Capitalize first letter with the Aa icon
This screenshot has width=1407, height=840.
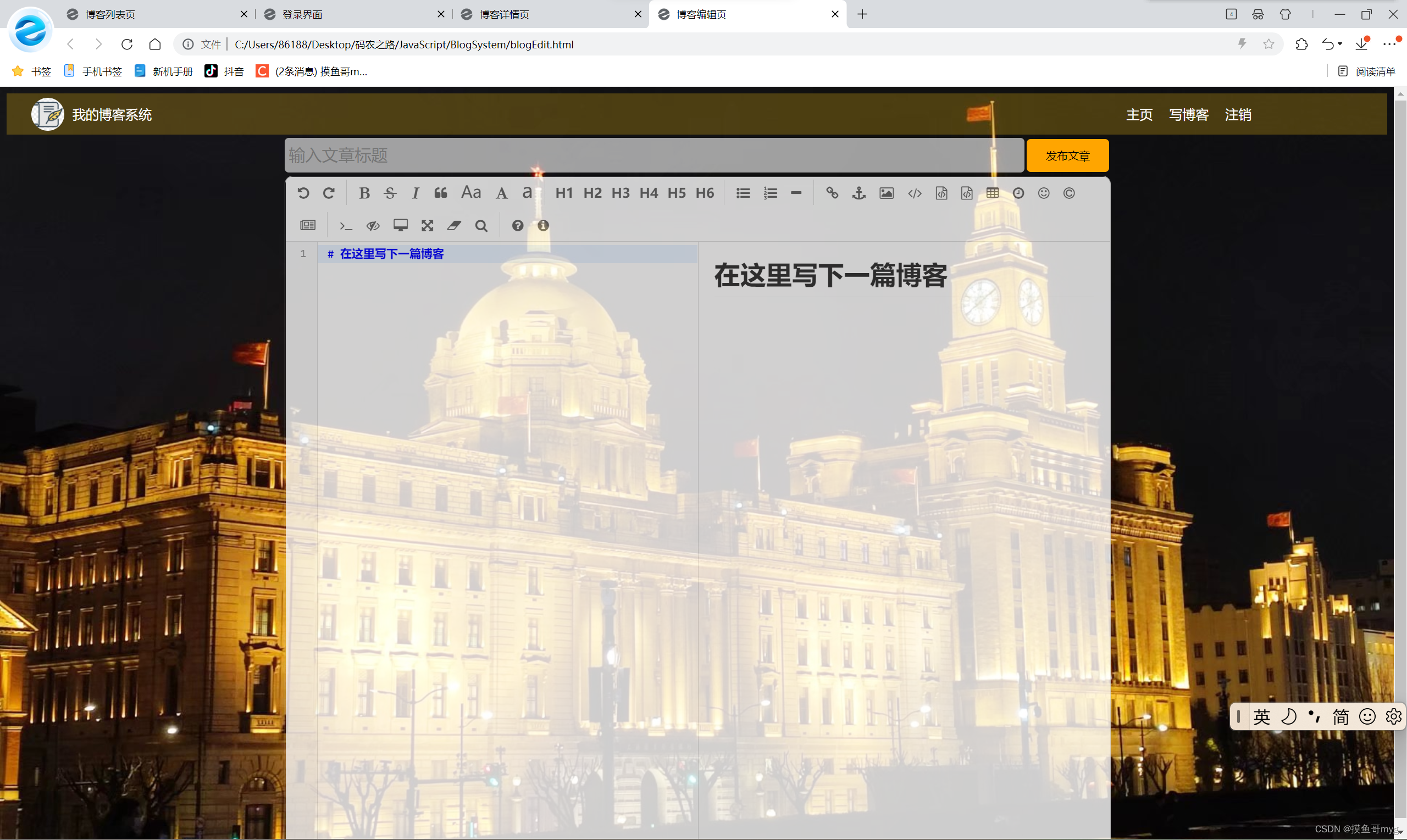[470, 192]
